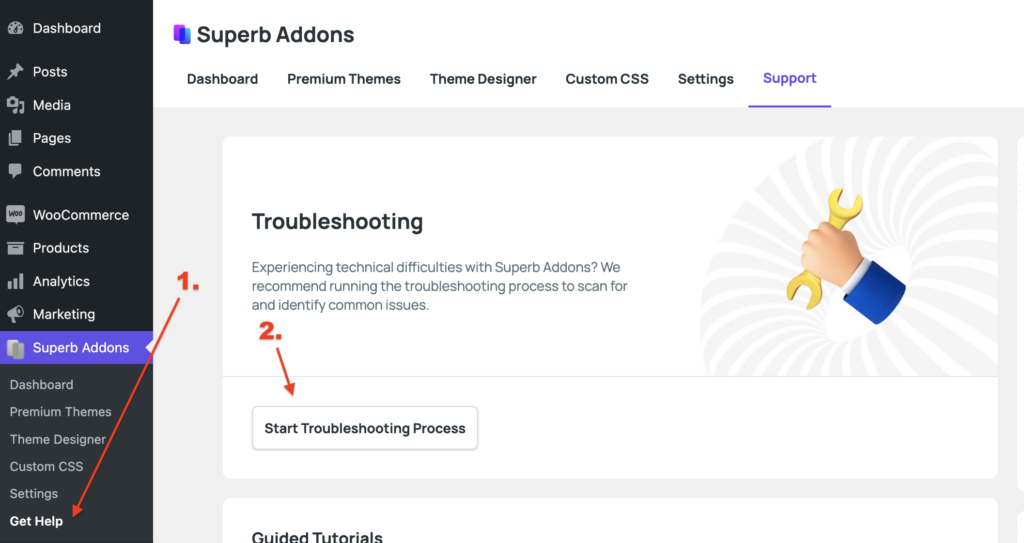
Task: Switch to the Custom CSS tab
Action: (x=607, y=79)
